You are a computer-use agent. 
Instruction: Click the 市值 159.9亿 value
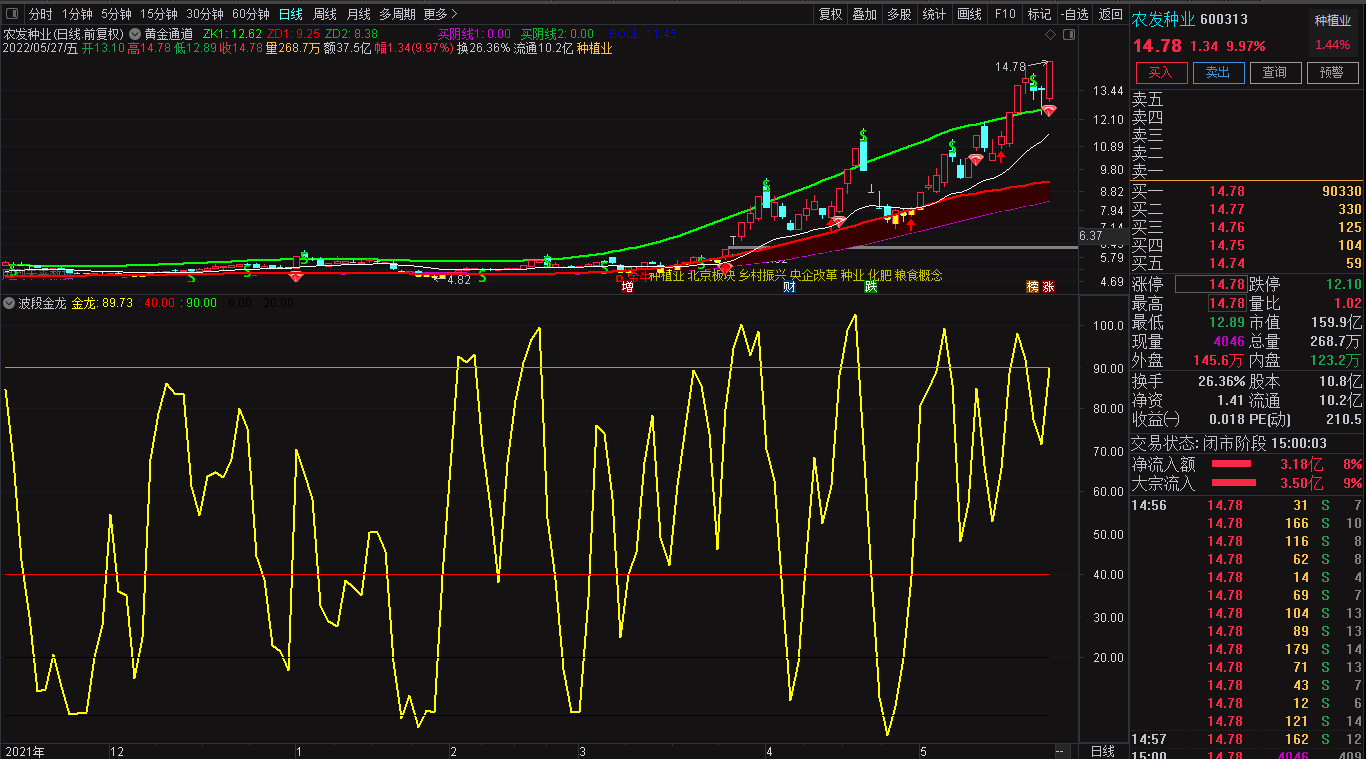click(1336, 322)
